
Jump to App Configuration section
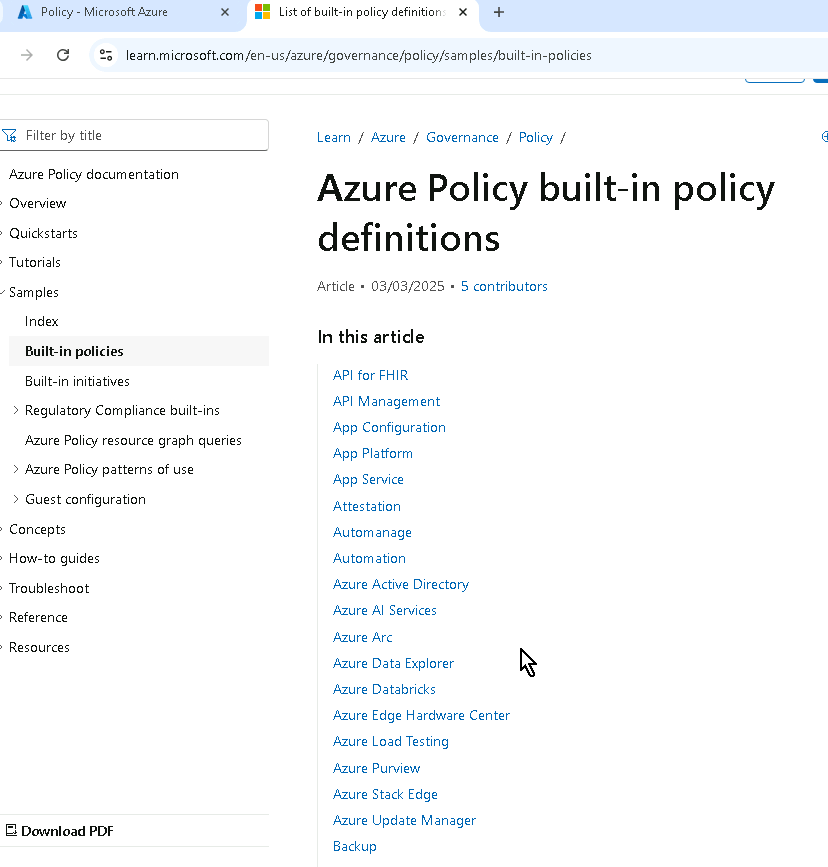(389, 427)
